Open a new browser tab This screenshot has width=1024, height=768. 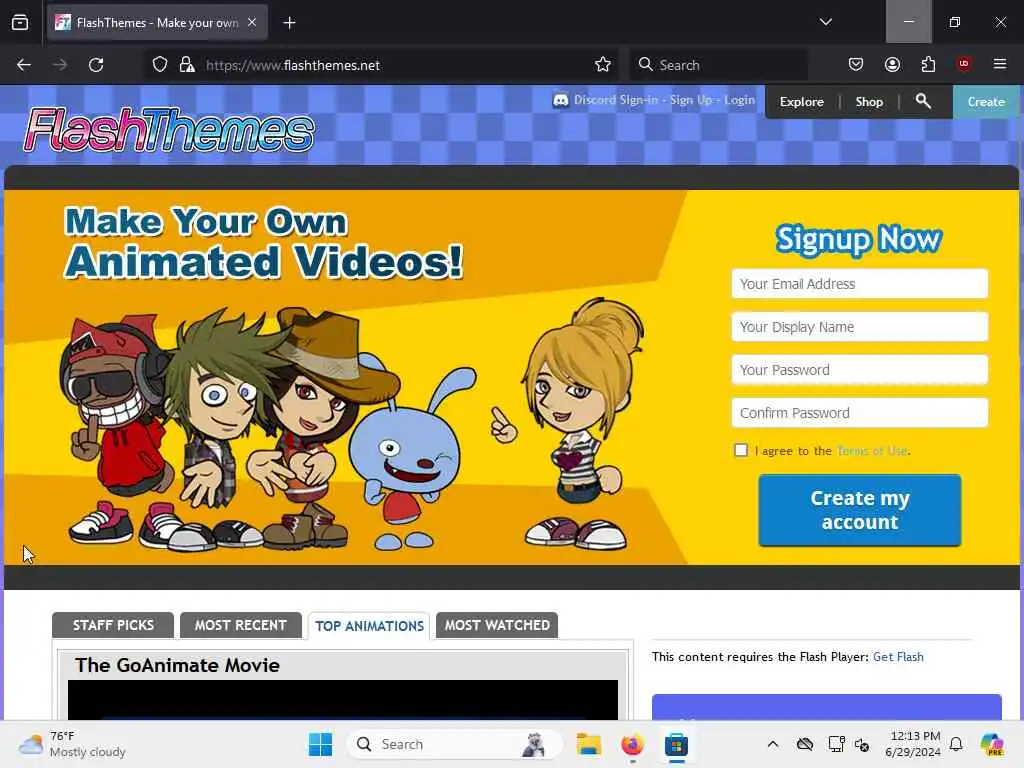pyautogui.click(x=289, y=23)
